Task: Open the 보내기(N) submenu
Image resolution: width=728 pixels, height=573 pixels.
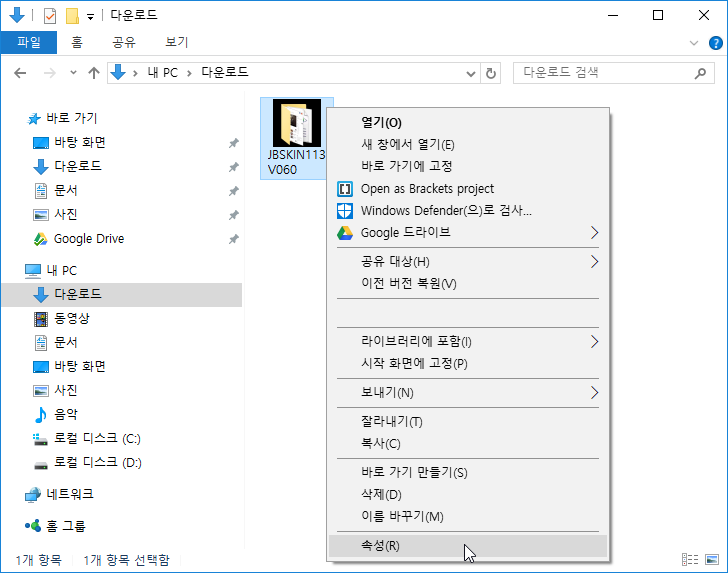Action: 468,393
